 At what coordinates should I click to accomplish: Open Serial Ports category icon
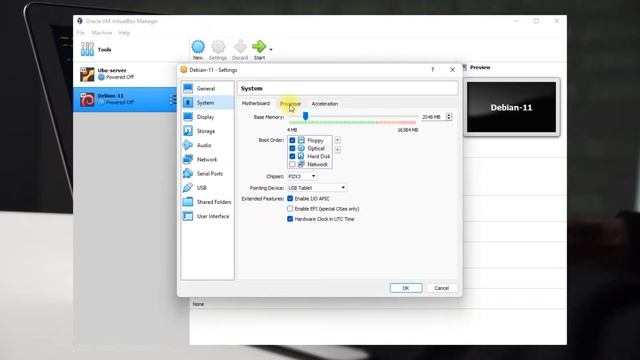point(188,173)
